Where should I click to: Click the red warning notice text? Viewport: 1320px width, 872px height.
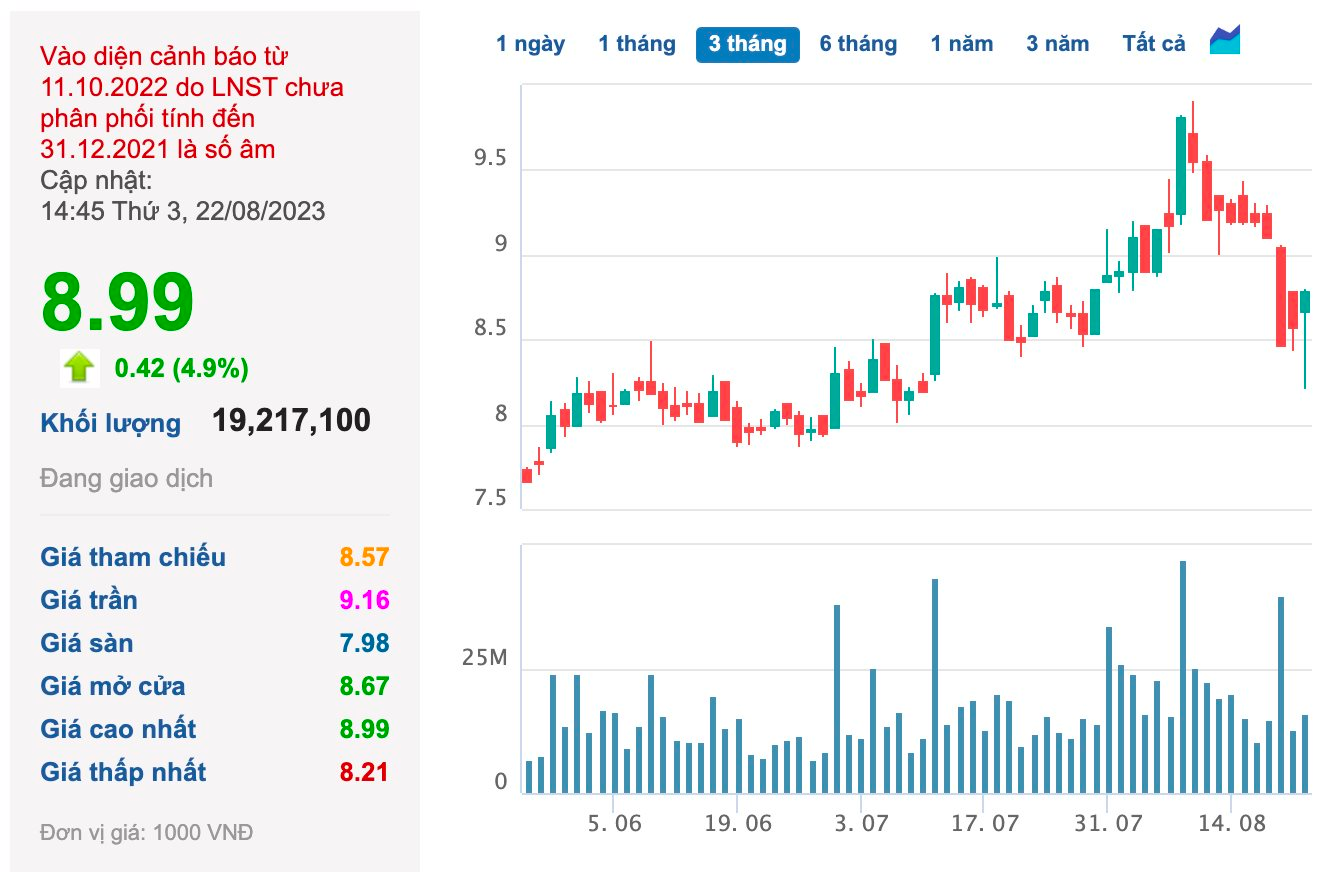(x=192, y=103)
